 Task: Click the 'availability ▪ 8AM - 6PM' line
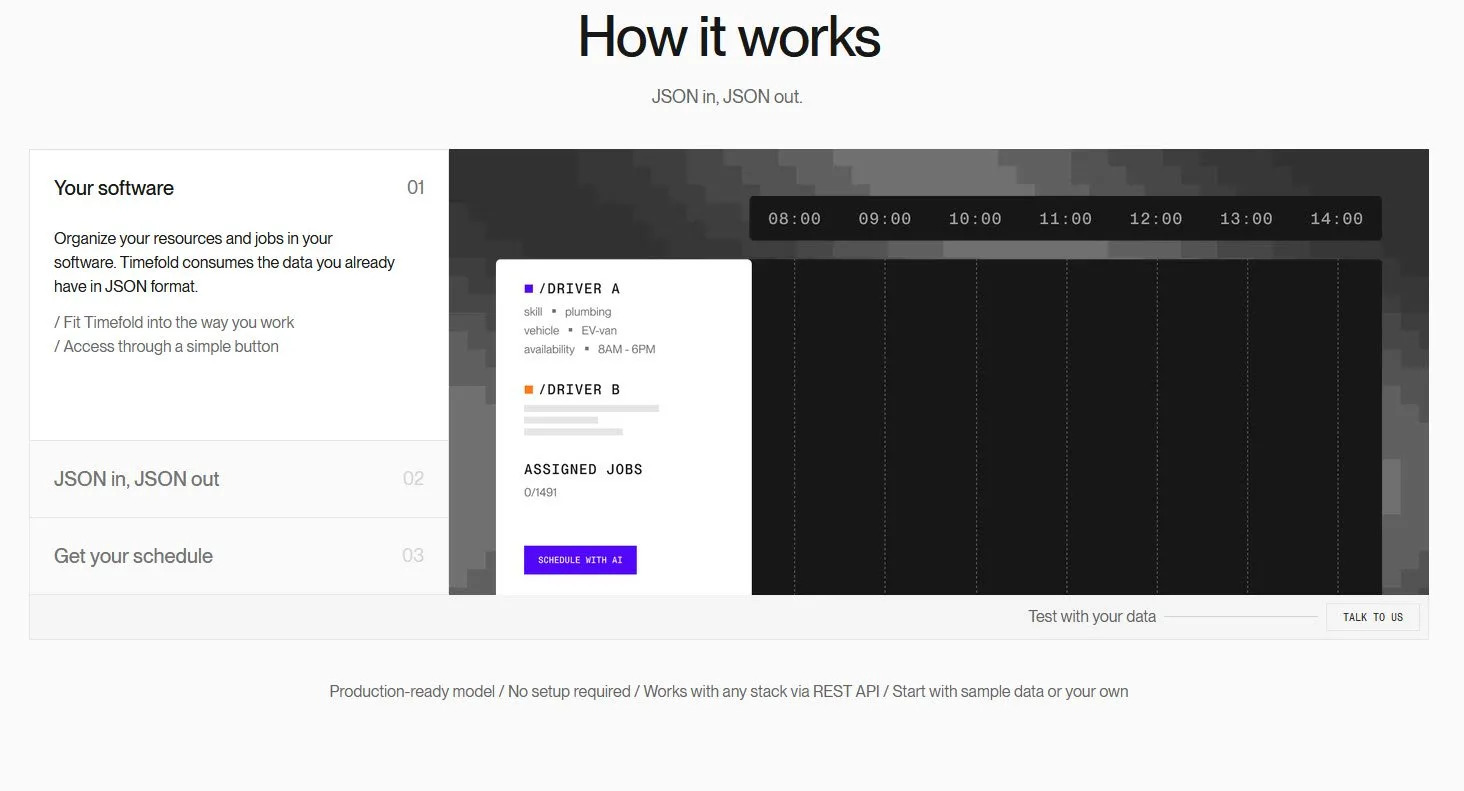(x=589, y=350)
